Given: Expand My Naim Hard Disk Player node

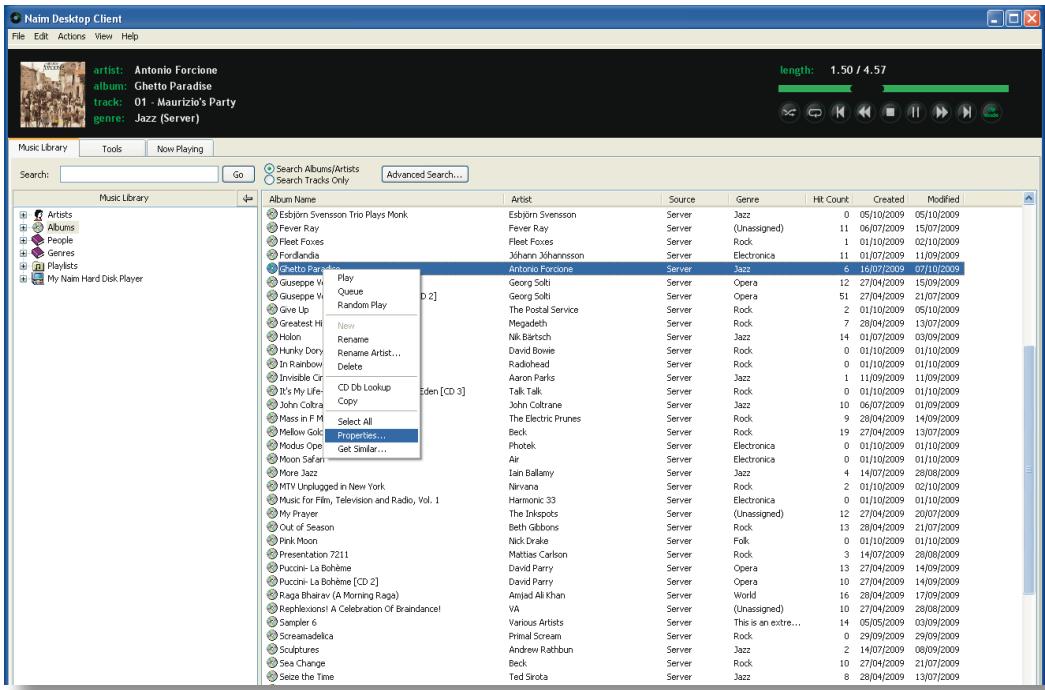Looking at the screenshot, I should [x=23, y=279].
